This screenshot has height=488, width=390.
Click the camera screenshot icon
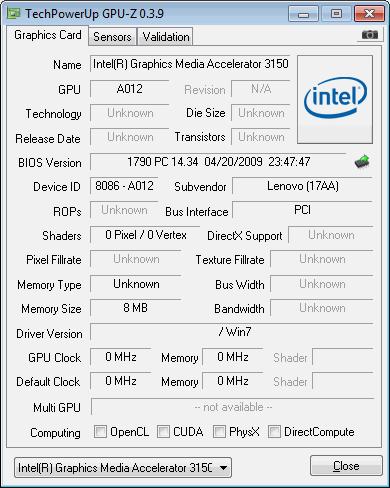pos(370,34)
